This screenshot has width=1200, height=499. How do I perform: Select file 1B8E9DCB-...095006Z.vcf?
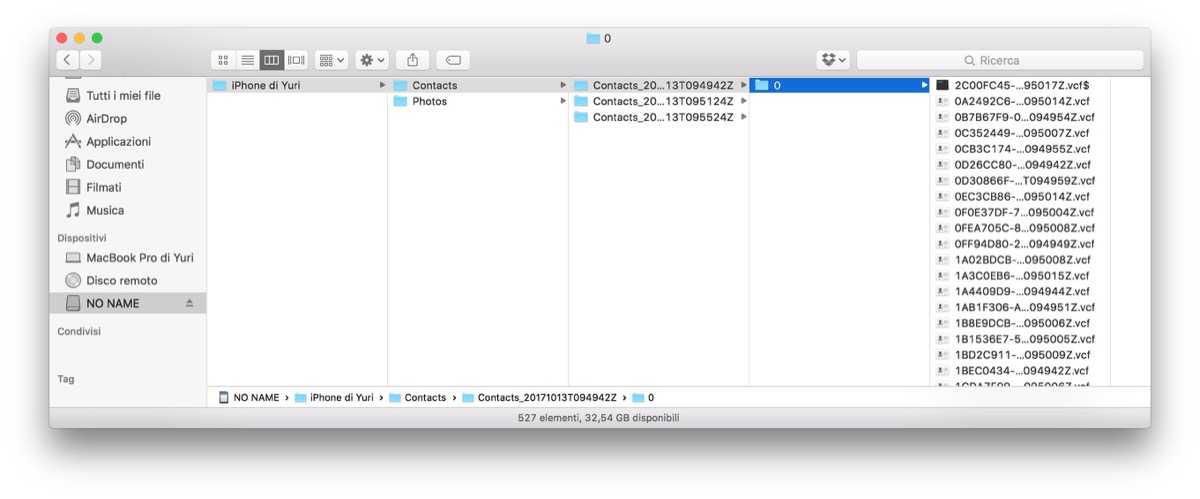(1021, 324)
